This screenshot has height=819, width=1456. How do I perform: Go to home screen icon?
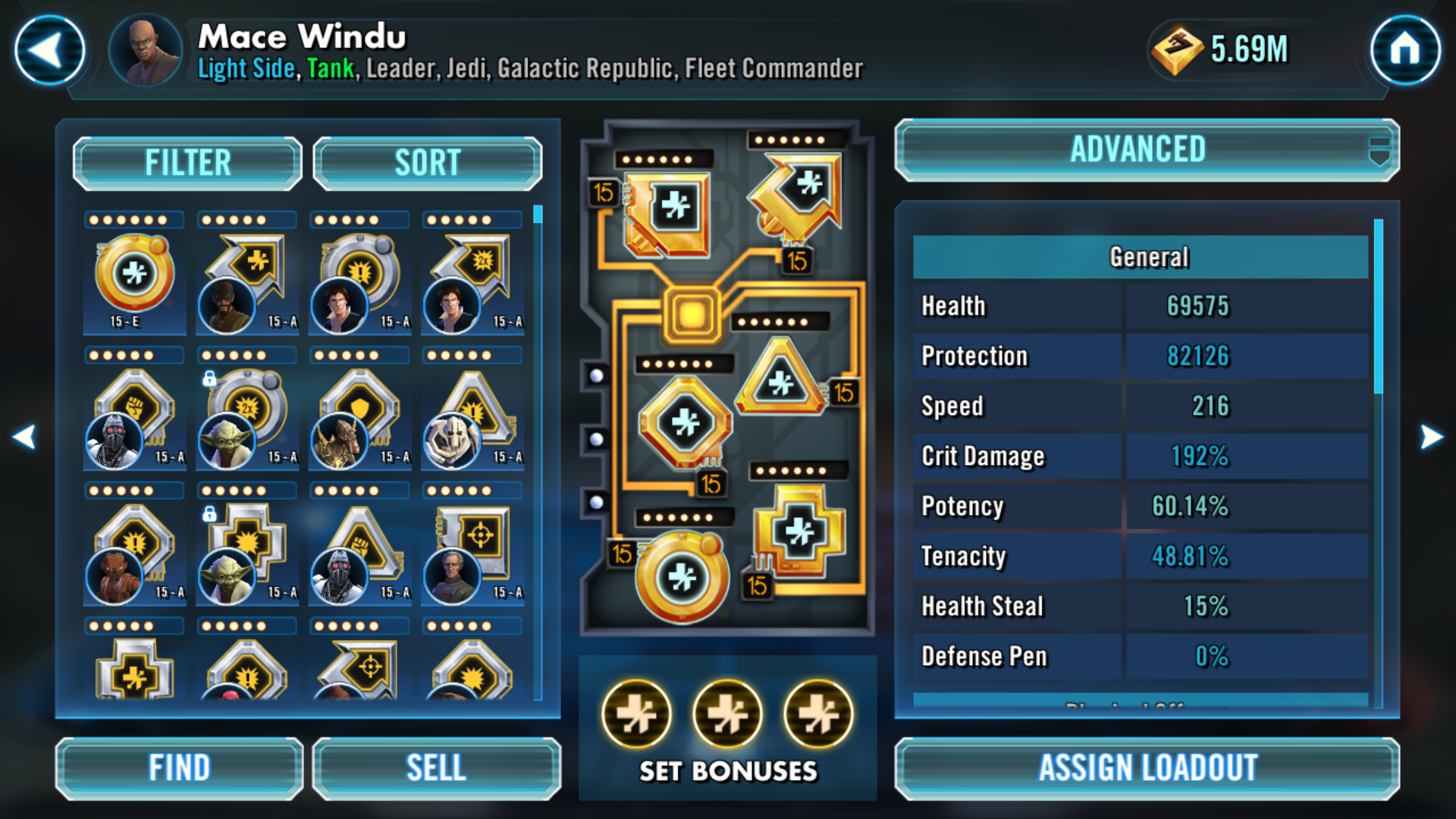click(1405, 51)
